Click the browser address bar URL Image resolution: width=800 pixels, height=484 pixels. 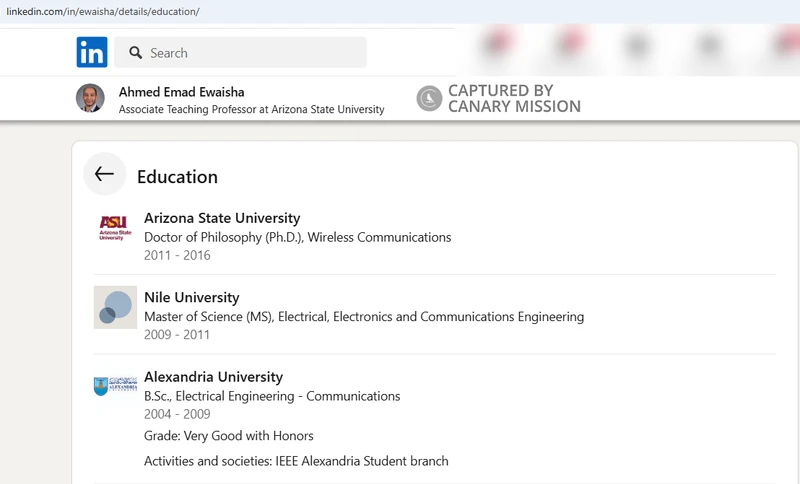103,11
